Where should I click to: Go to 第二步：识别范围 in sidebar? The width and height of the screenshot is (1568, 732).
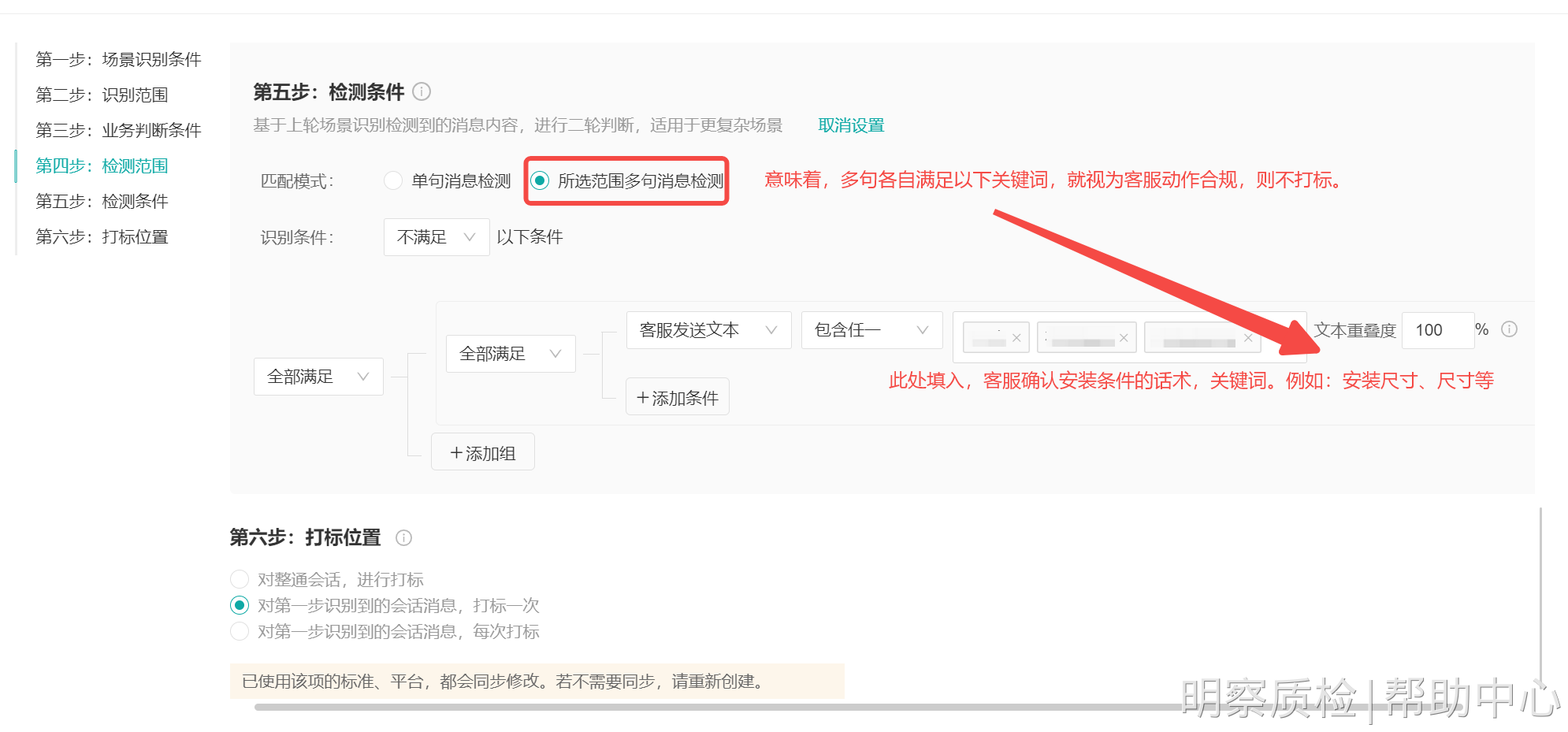pos(102,95)
